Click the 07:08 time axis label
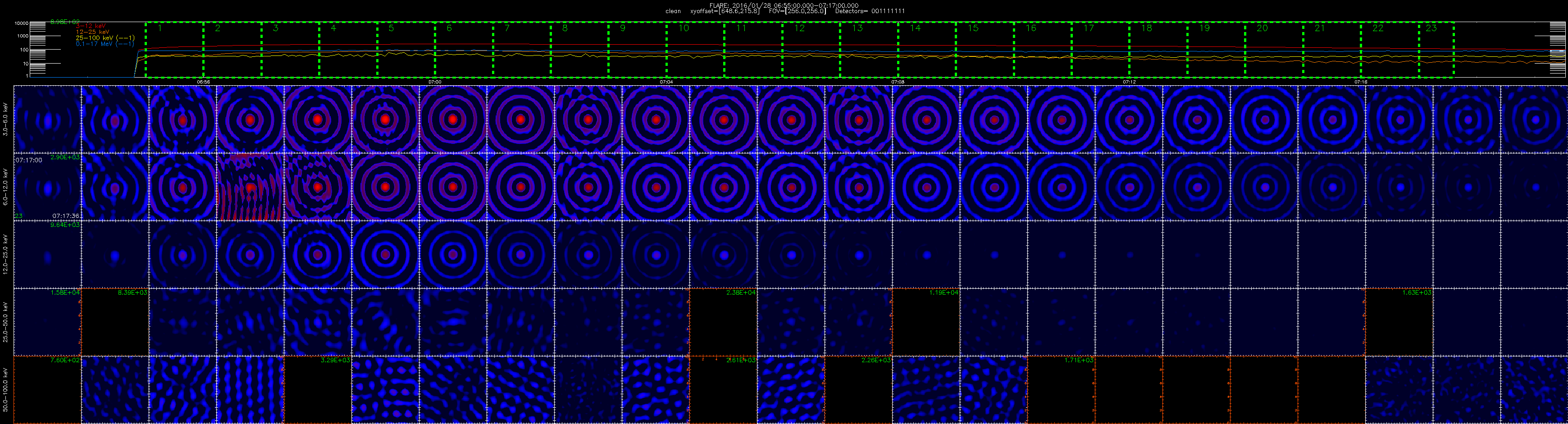Image resolution: width=1568 pixels, height=424 pixels. coord(898,82)
